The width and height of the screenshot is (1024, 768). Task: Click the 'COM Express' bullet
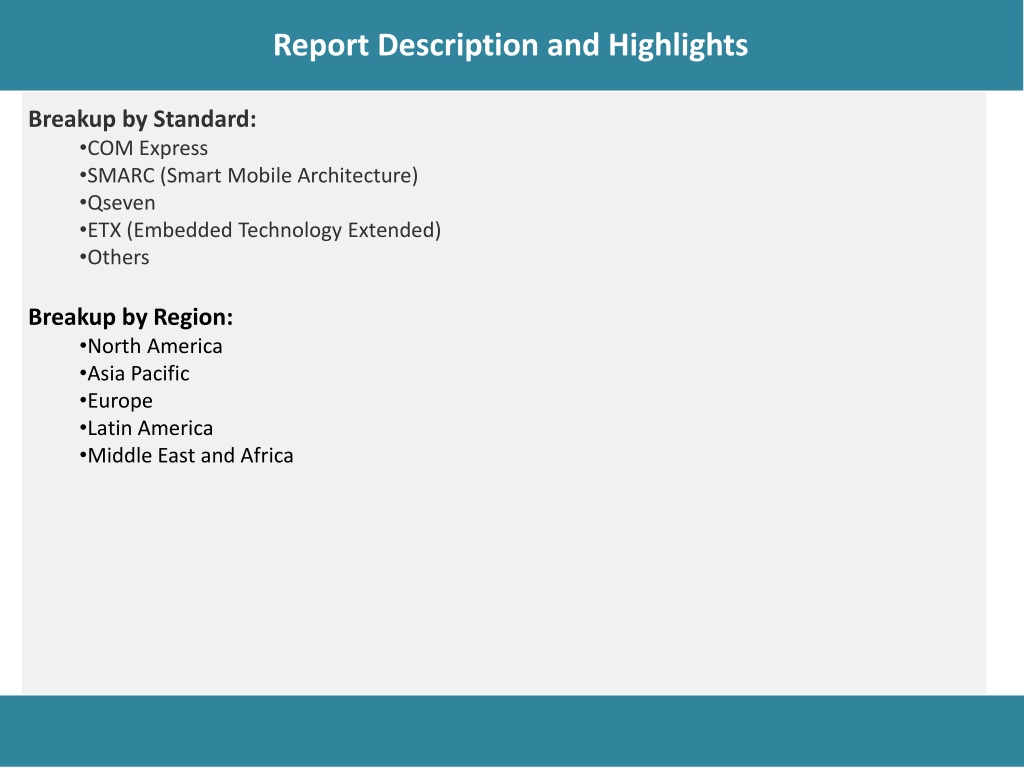144,148
